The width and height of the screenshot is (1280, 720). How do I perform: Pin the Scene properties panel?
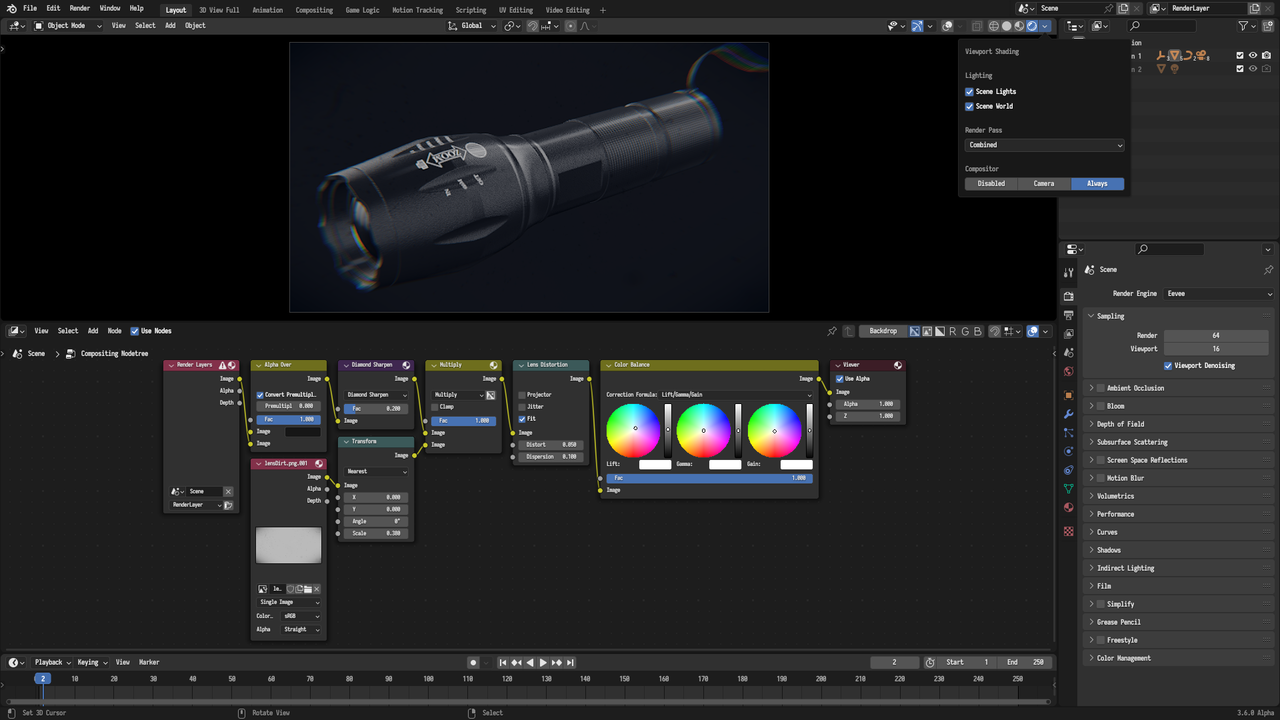[x=1269, y=270]
